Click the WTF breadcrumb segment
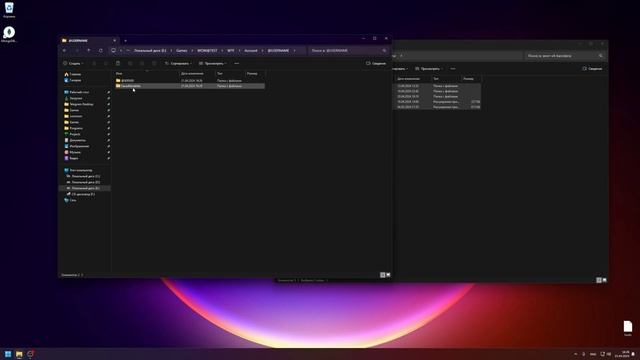Screen dimensions: 640x360 point(231,51)
